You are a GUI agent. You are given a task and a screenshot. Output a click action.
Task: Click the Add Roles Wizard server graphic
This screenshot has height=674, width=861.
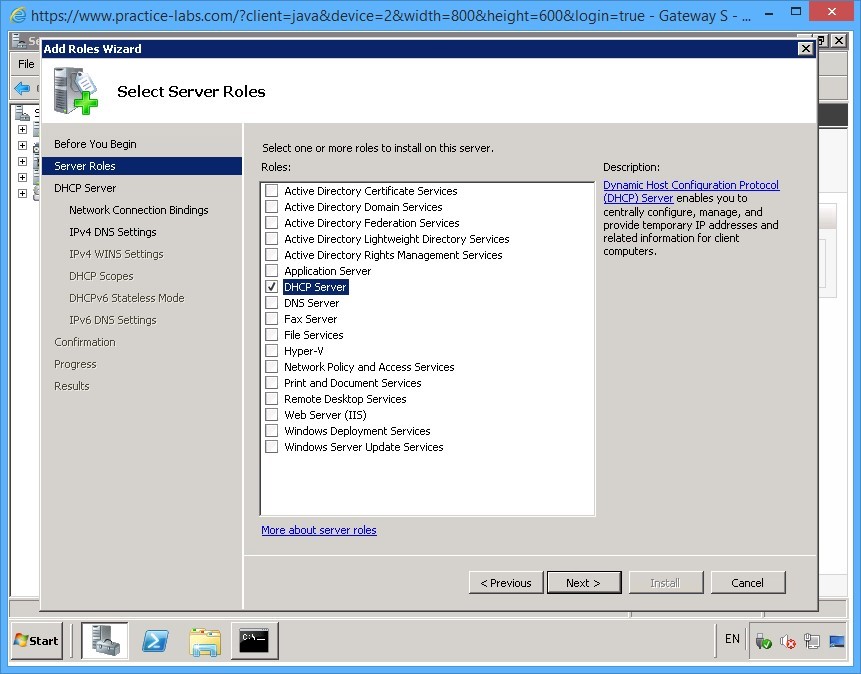75,90
